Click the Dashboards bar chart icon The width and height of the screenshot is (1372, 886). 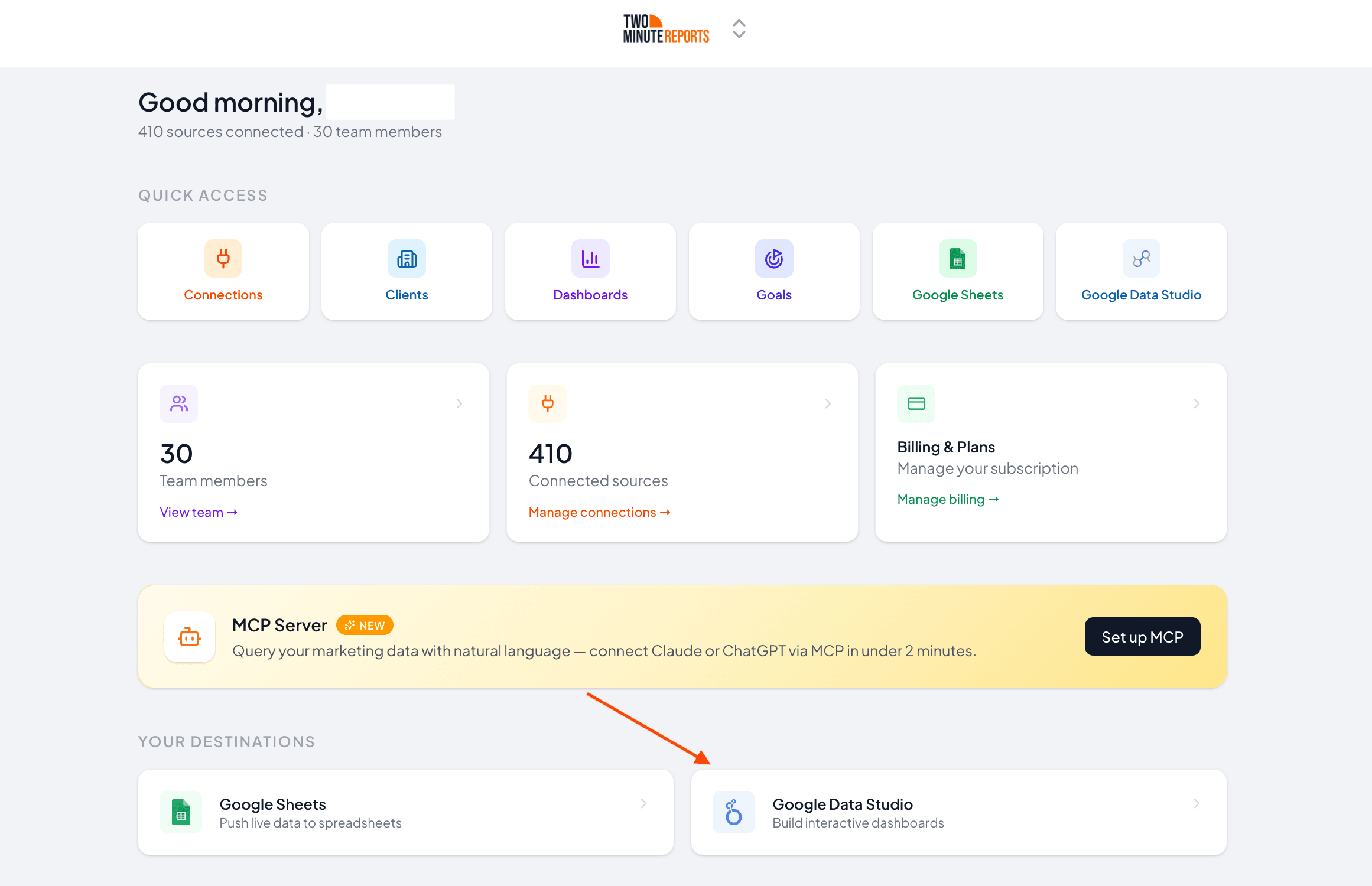(x=590, y=258)
